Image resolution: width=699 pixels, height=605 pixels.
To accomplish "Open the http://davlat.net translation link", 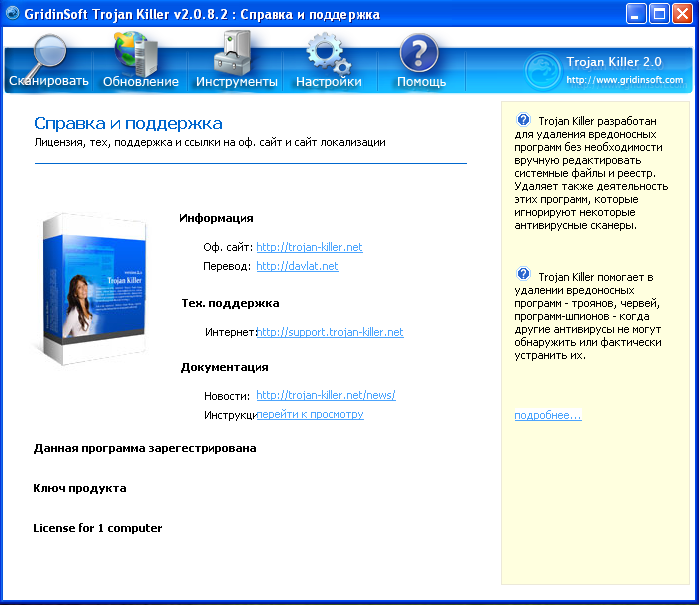I will pyautogui.click(x=297, y=266).
